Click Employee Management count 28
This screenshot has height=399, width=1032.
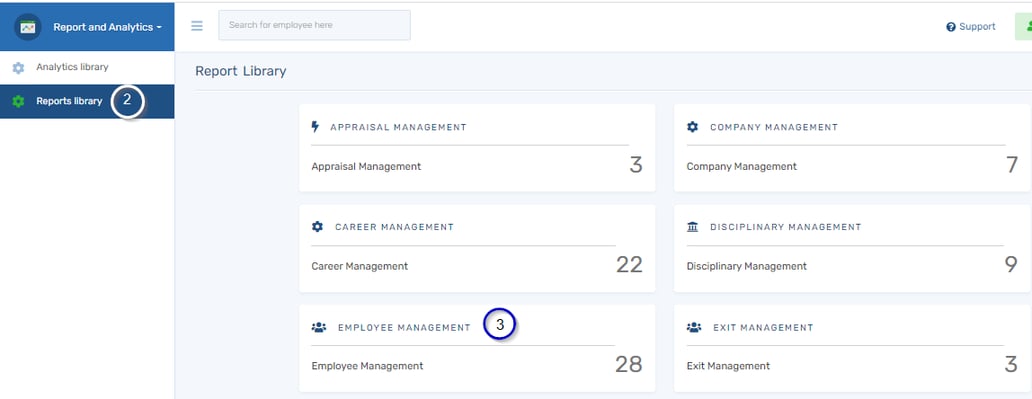(x=629, y=364)
